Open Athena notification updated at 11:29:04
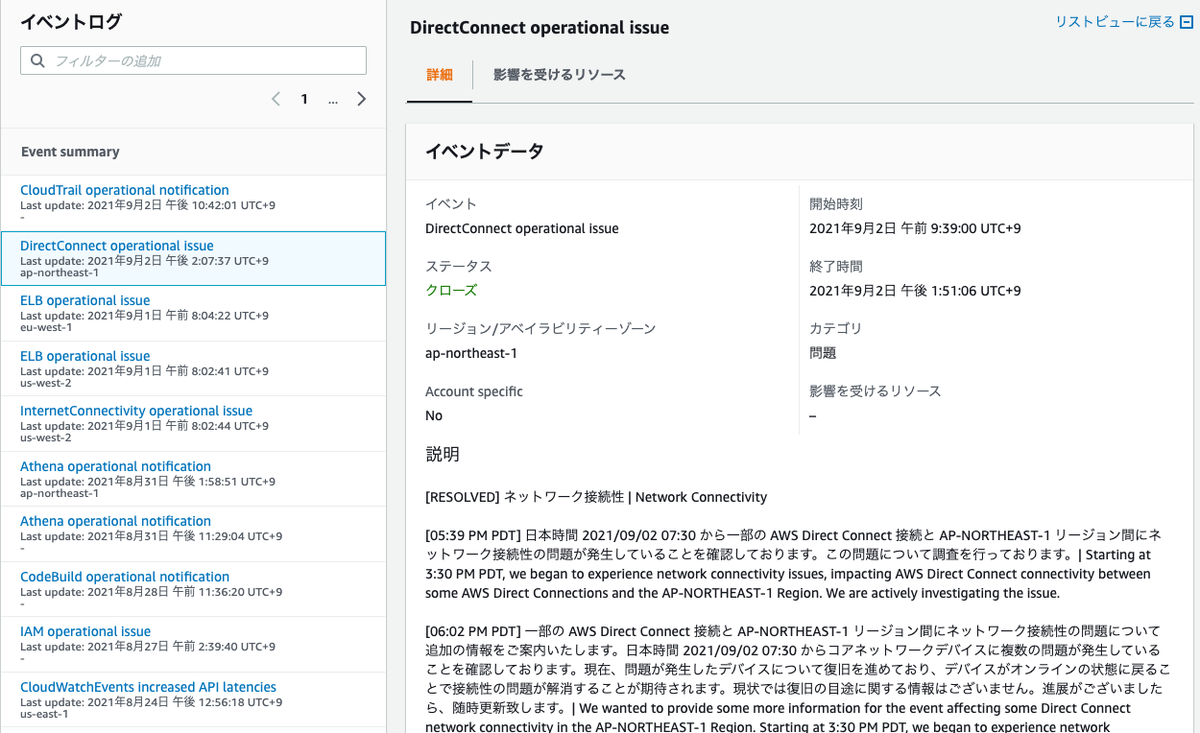1200x733 pixels. 115,521
